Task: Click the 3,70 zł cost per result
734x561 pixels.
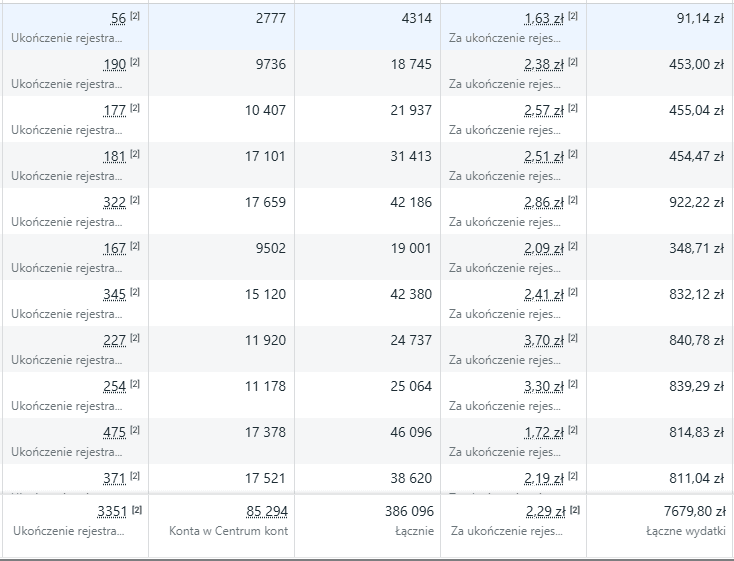Action: [x=543, y=341]
